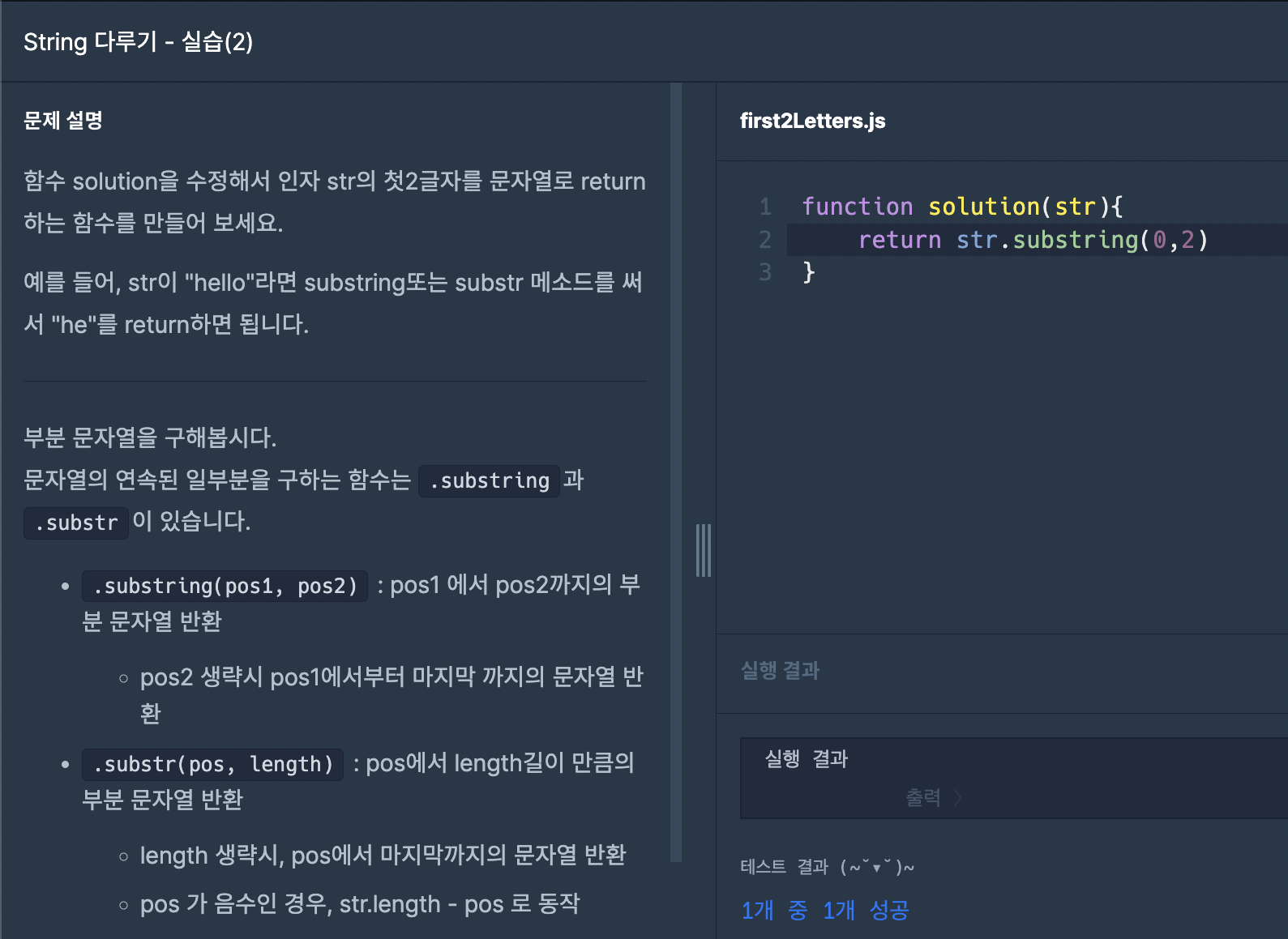This screenshot has width=1288, height=939.
Task: Click the 1개 중 1개 성공 result text
Action: click(x=825, y=910)
